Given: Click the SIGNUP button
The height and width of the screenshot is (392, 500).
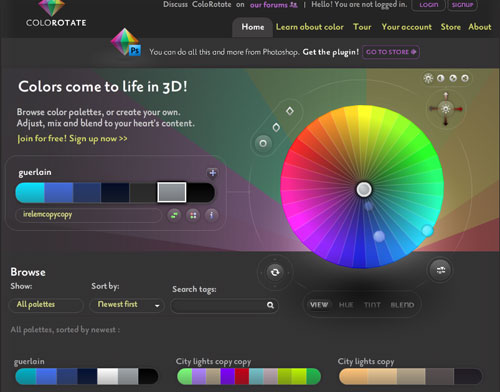Looking at the screenshot, I should coord(462,5).
